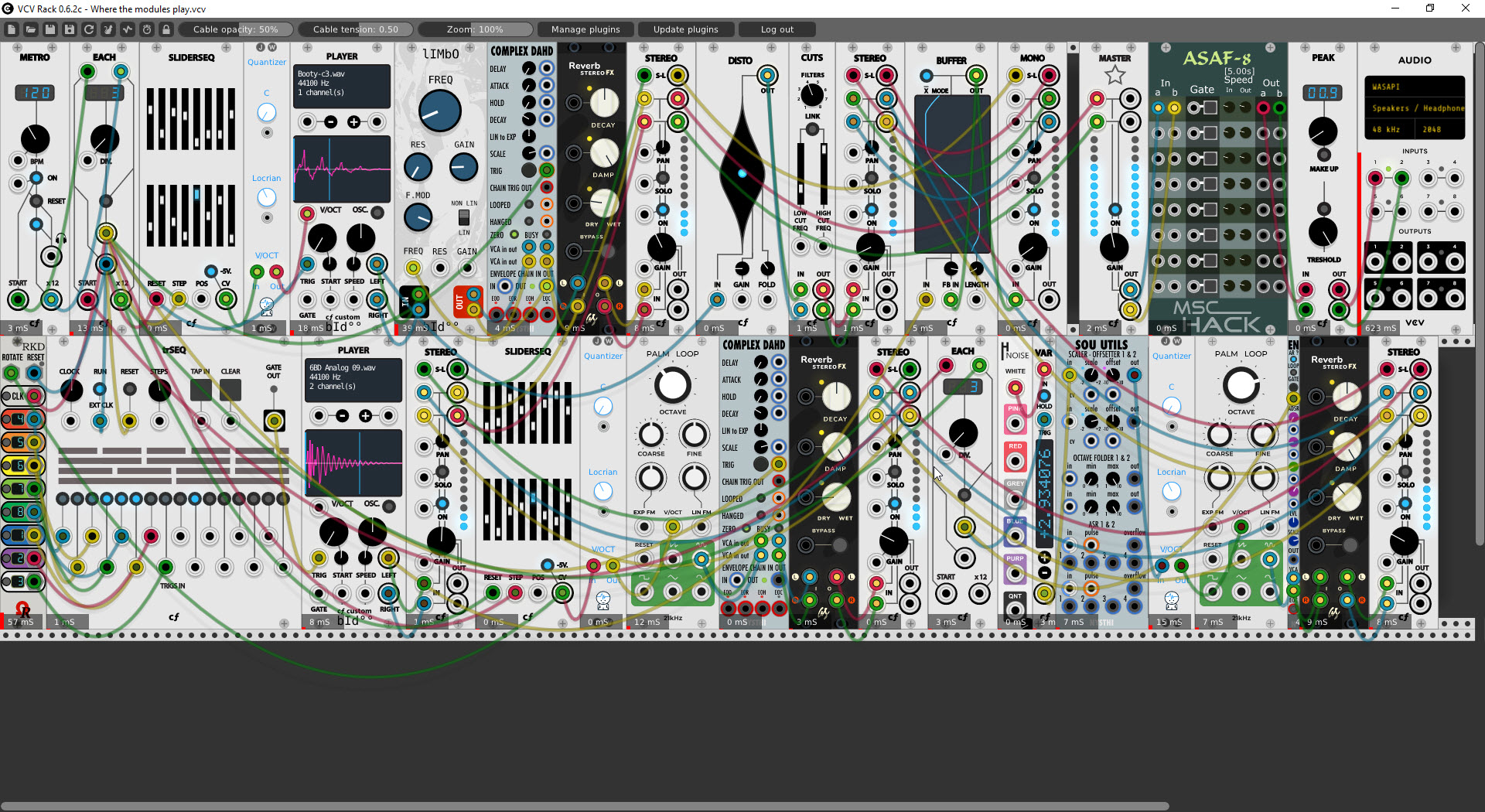This screenshot has width=1485, height=812.
Task: Open the Speakers / Headphone device selector
Action: pyautogui.click(x=1415, y=108)
